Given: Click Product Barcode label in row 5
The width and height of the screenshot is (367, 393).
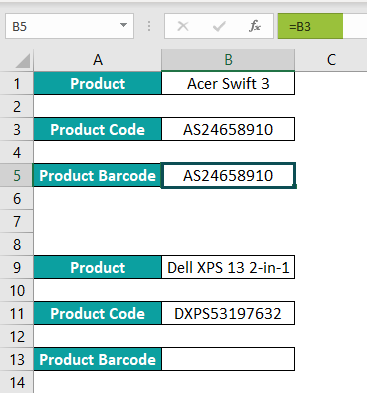Looking at the screenshot, I should (x=97, y=175).
